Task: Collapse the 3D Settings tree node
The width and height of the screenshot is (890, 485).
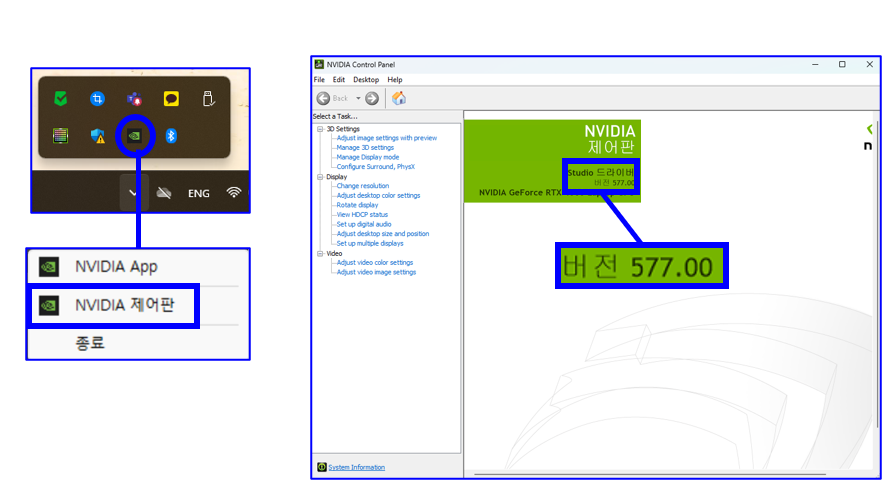Action: point(320,129)
